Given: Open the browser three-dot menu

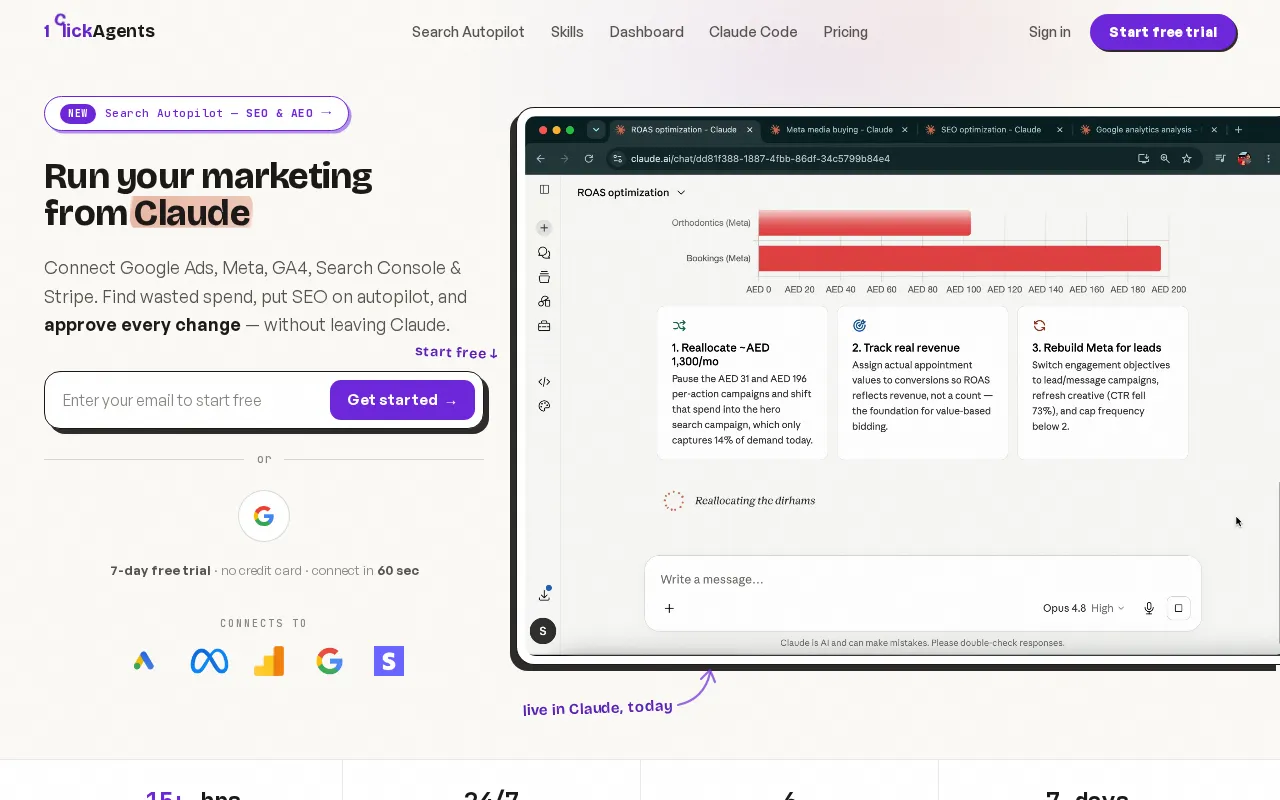Looking at the screenshot, I should click(1269, 158).
